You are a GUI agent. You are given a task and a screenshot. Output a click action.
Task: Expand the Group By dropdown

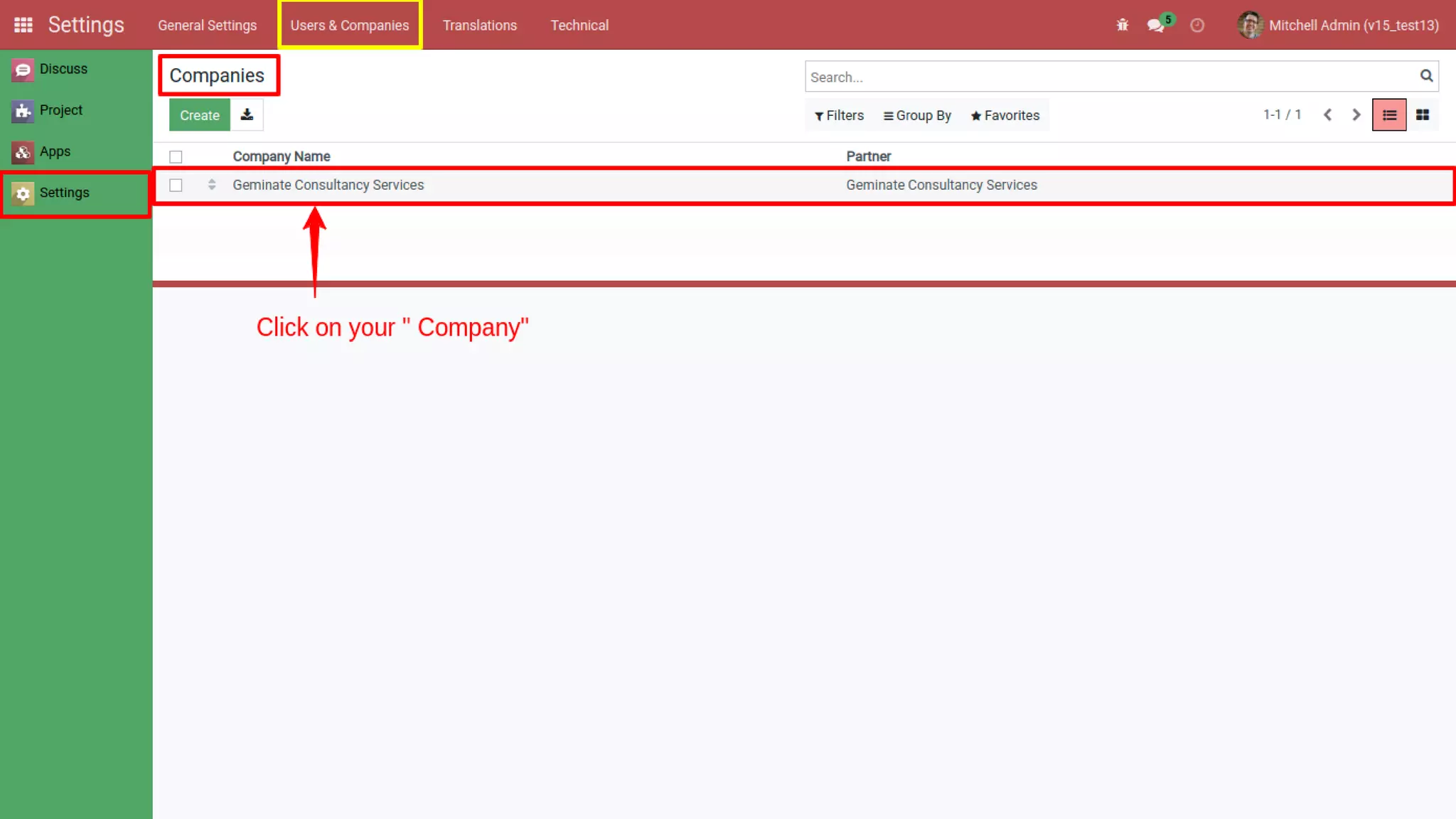click(917, 115)
